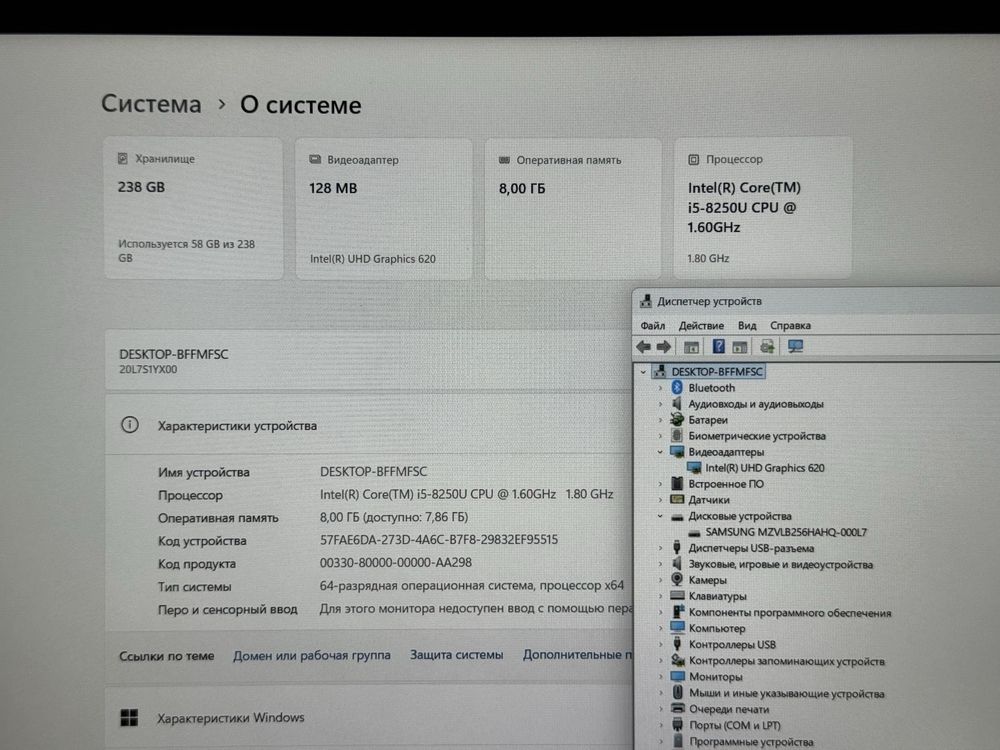This screenshot has width=1000, height=750.
Task: Open the Файл menu
Action: click(652, 326)
